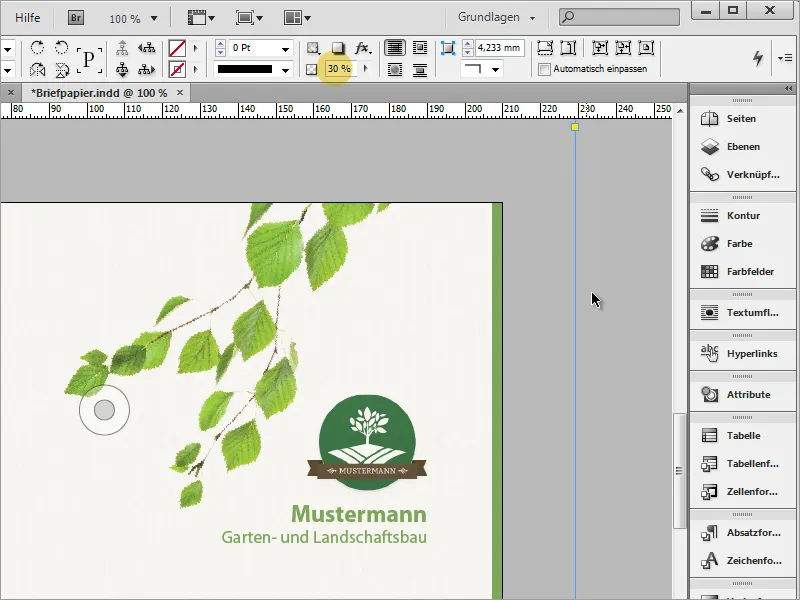Enable jump object text wrap
Image resolution: width=800 pixels, height=600 pixels.
pos(419,69)
